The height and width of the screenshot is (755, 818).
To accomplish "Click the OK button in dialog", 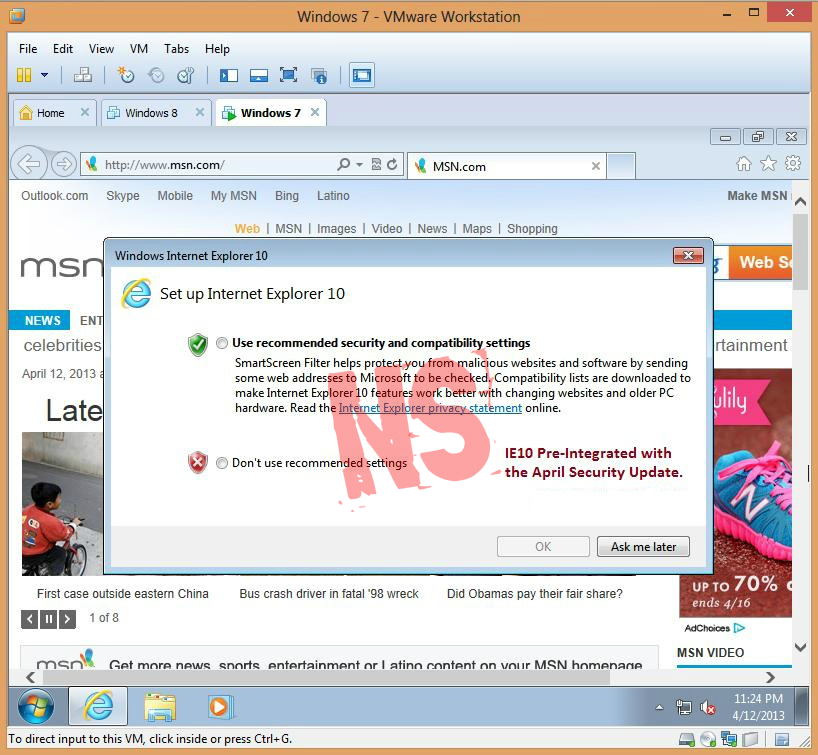I will click(543, 546).
